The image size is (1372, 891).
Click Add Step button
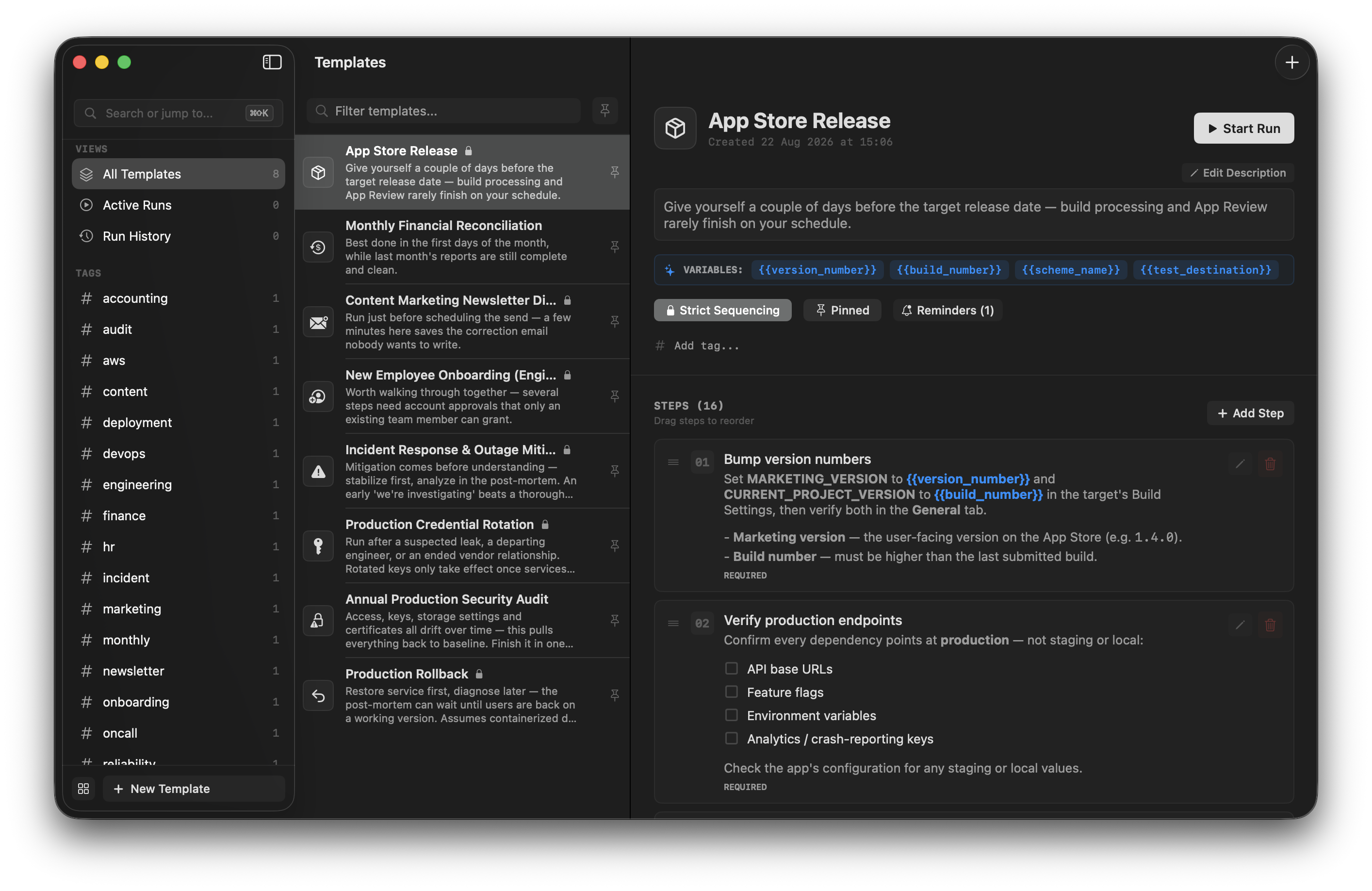point(1250,413)
